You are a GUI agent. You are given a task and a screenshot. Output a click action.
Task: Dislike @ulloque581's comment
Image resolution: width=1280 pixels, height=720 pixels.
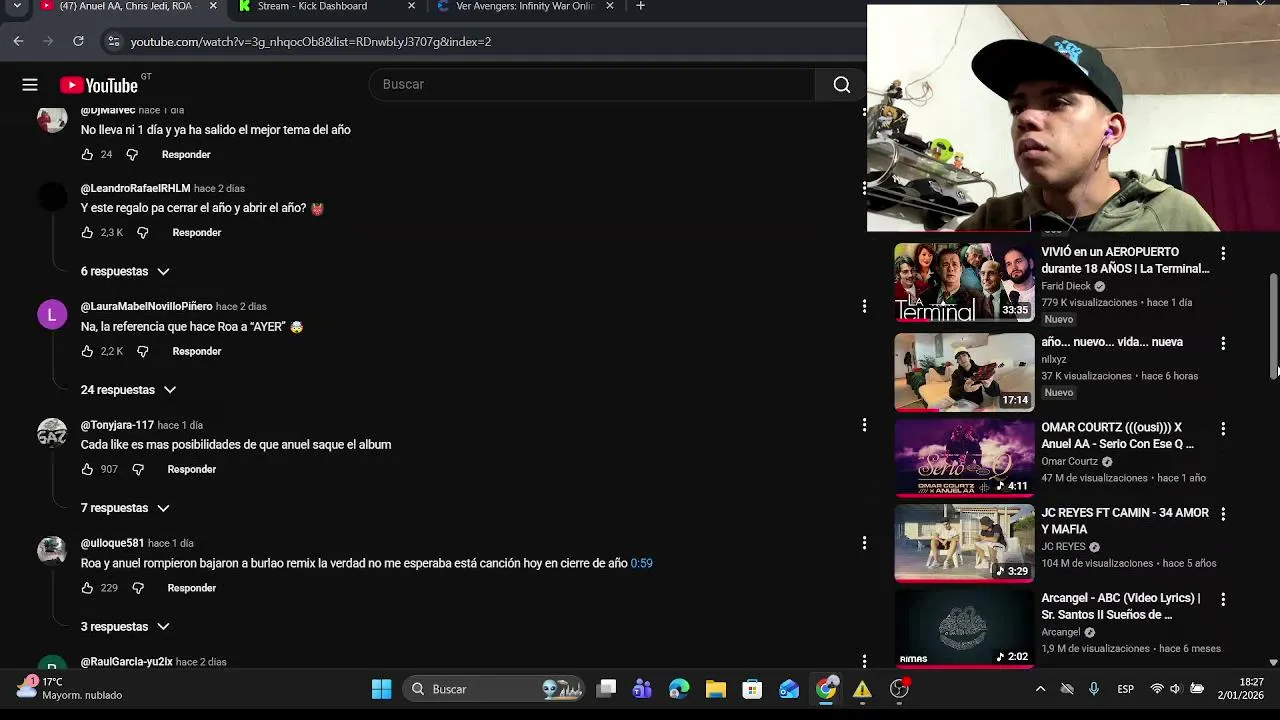coord(138,589)
